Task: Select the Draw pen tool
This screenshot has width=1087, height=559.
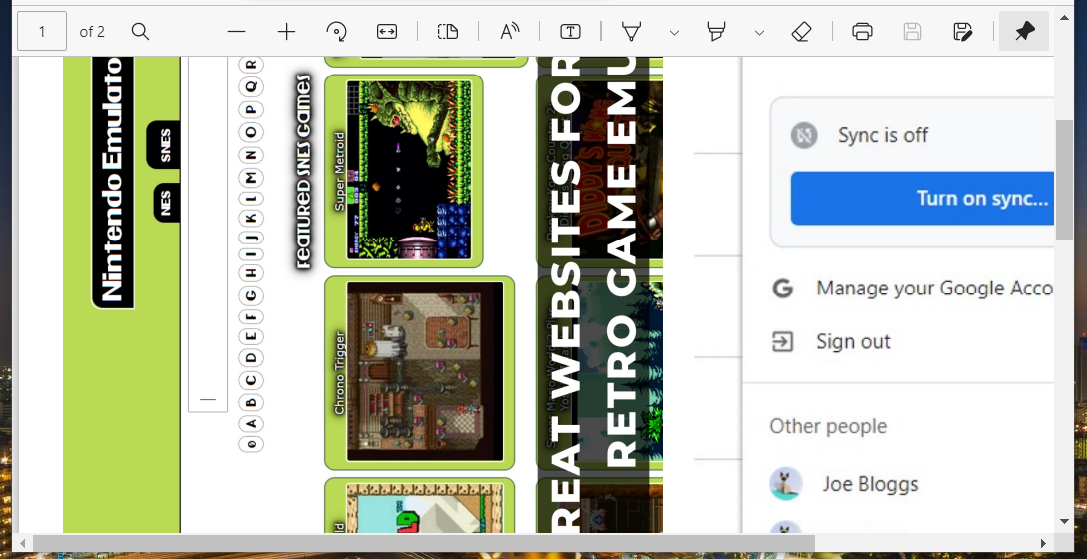Action: (631, 31)
